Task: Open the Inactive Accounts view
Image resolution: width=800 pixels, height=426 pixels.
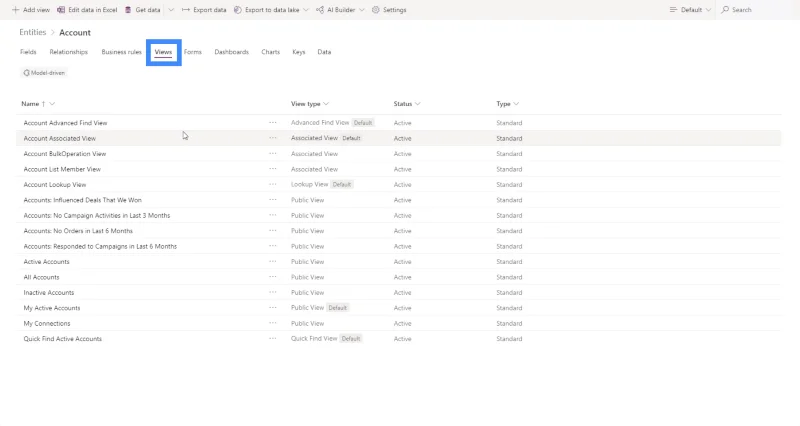Action: [x=48, y=293]
